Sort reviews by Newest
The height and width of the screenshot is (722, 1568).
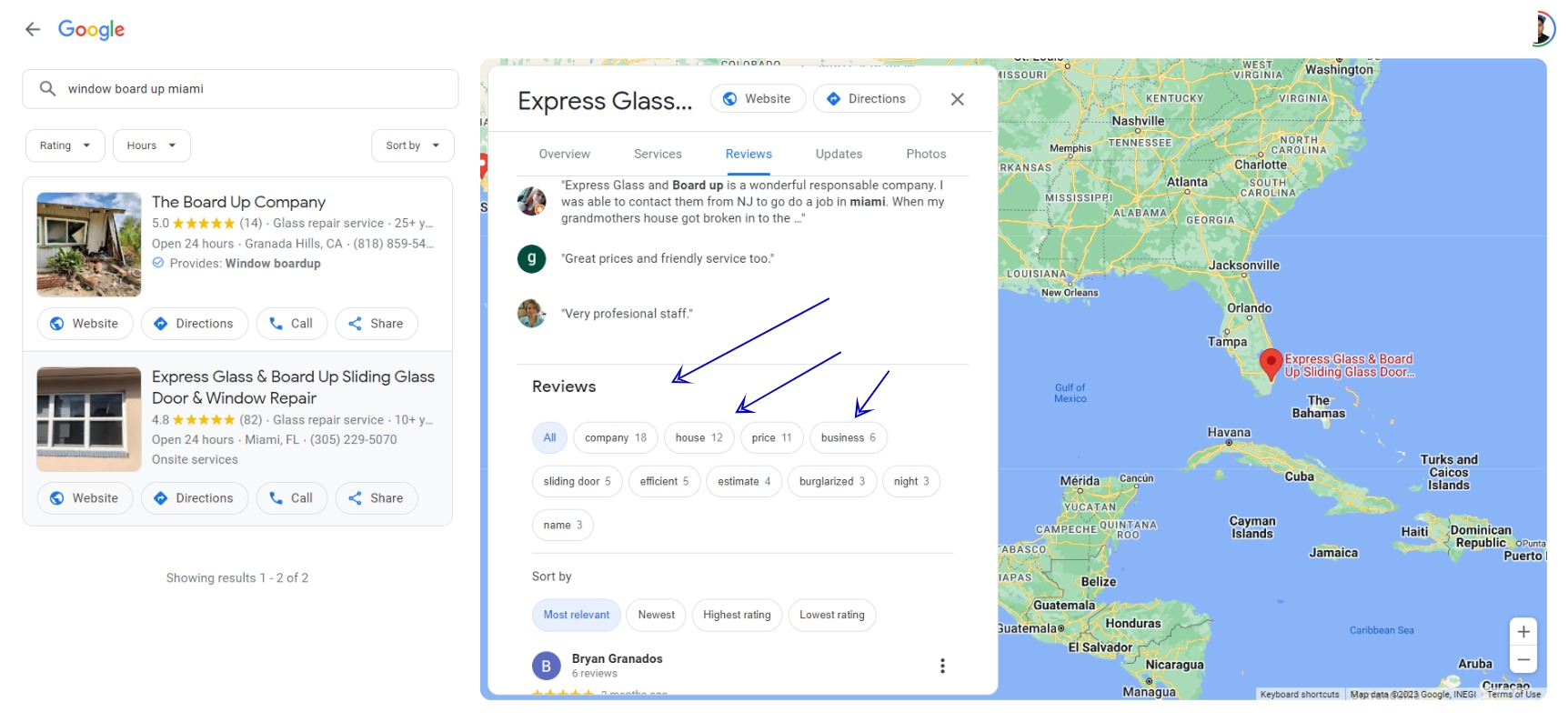pyautogui.click(x=657, y=616)
